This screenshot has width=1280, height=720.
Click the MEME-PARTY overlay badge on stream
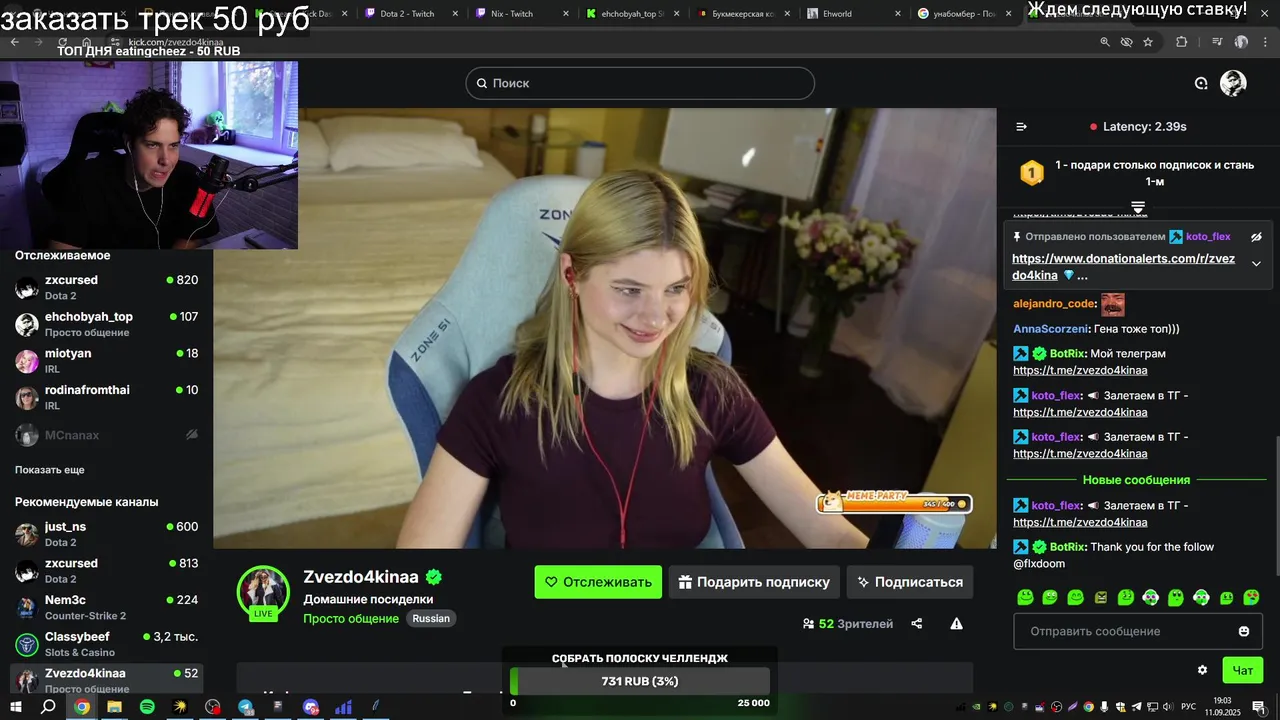pos(894,501)
